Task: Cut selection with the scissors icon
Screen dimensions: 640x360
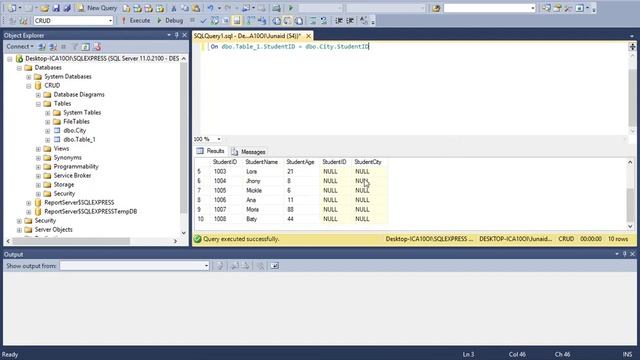Action: pyautogui.click(x=174, y=8)
